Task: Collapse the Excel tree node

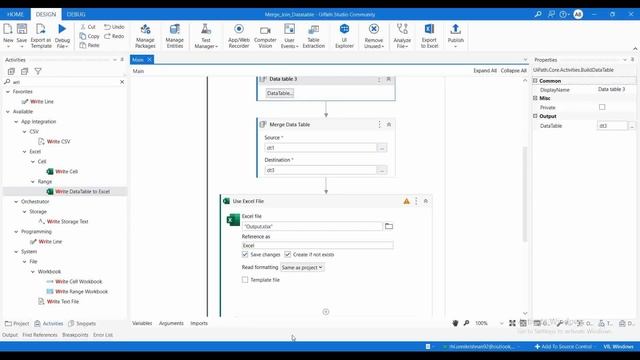Action: [24, 151]
